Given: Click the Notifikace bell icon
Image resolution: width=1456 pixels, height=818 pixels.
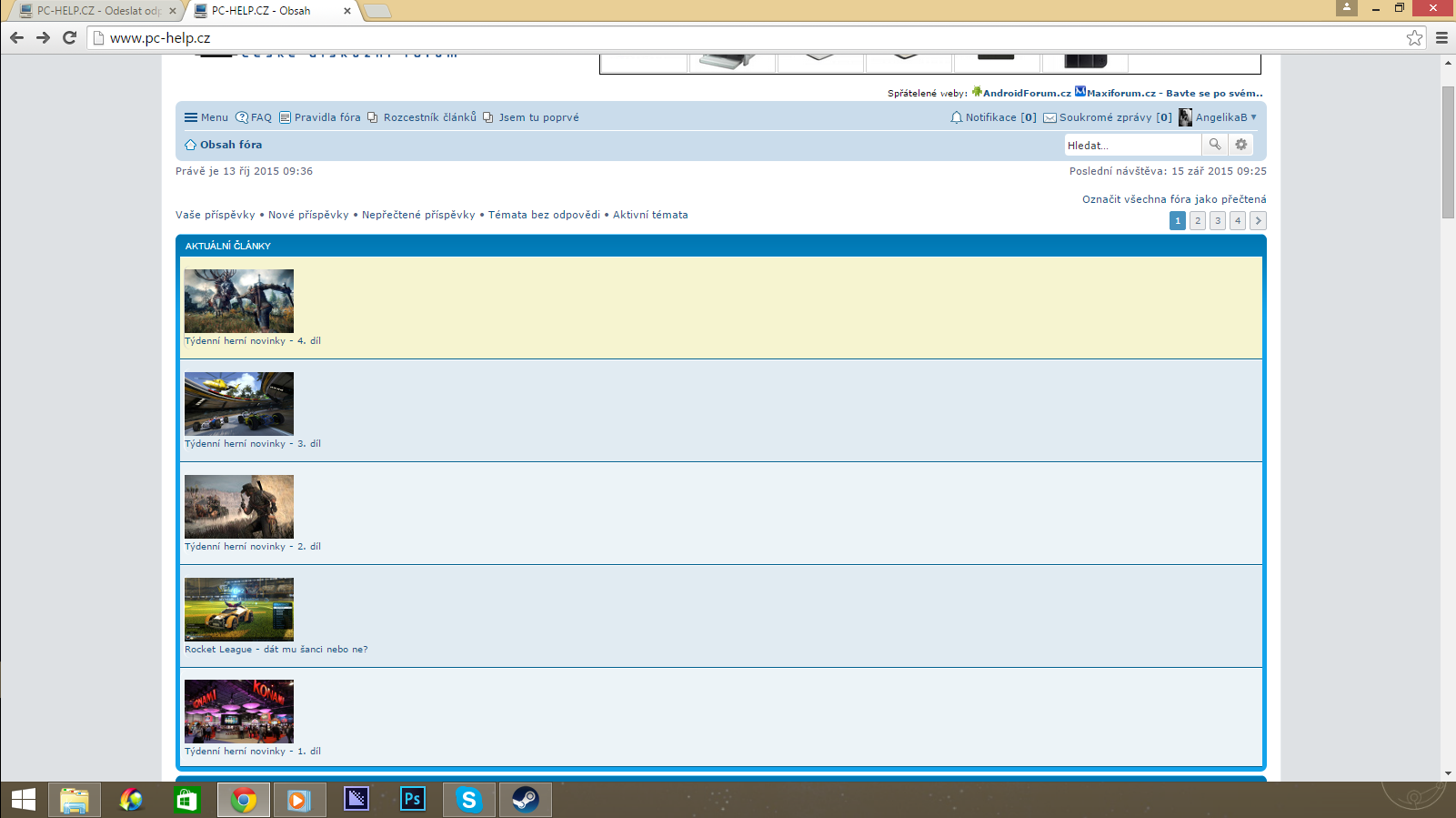Looking at the screenshot, I should 956,117.
